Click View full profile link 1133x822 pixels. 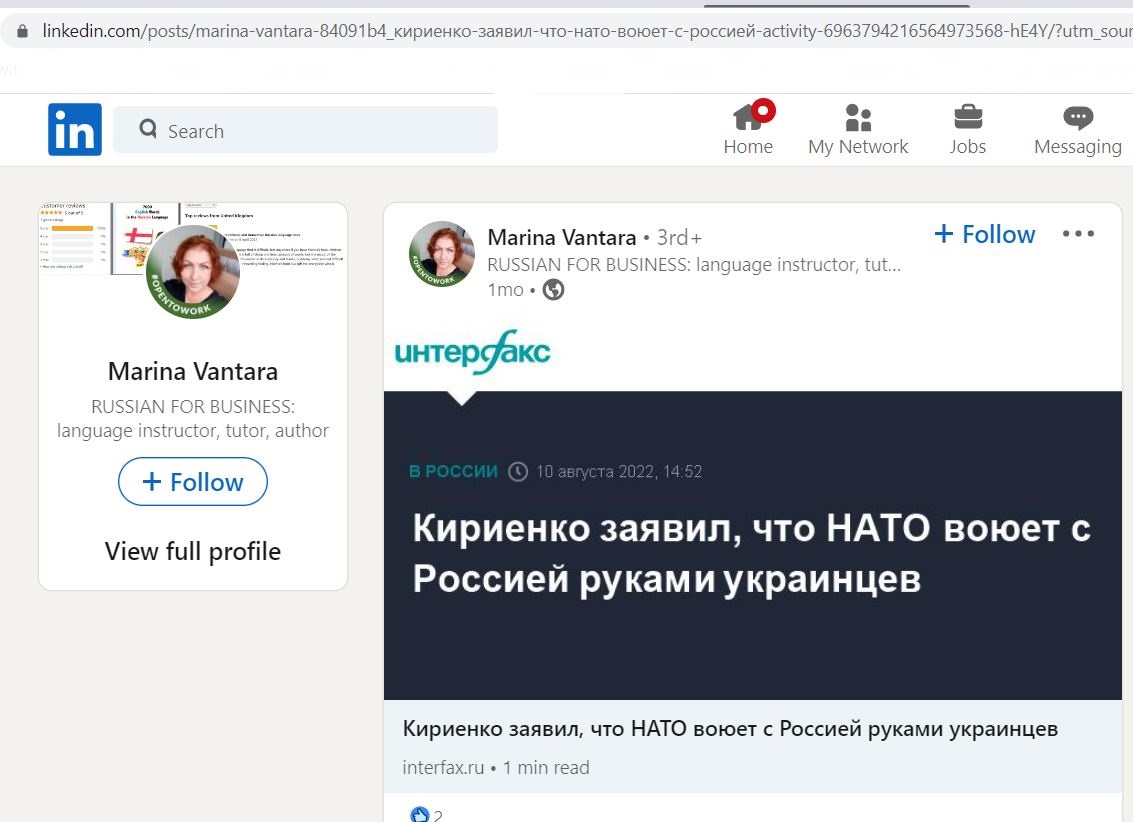point(193,551)
